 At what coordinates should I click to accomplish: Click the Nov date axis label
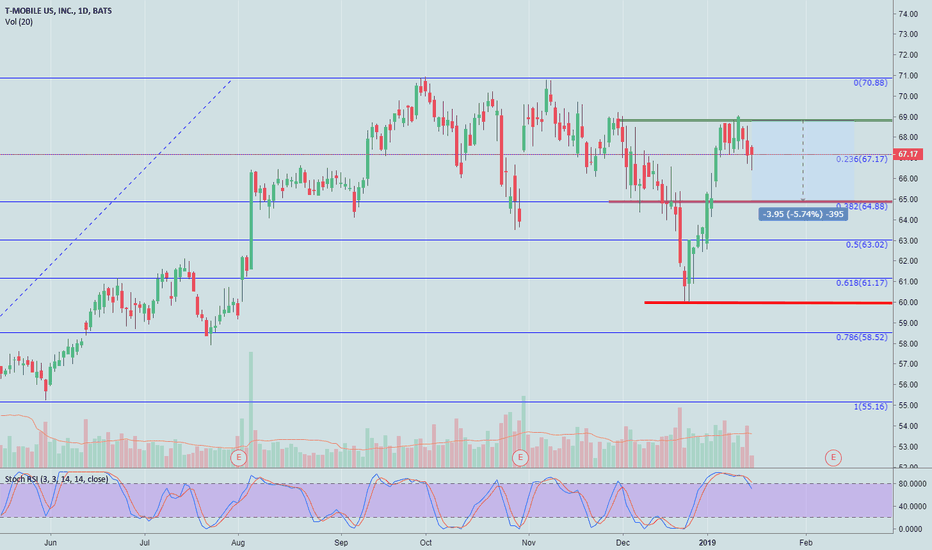528,542
